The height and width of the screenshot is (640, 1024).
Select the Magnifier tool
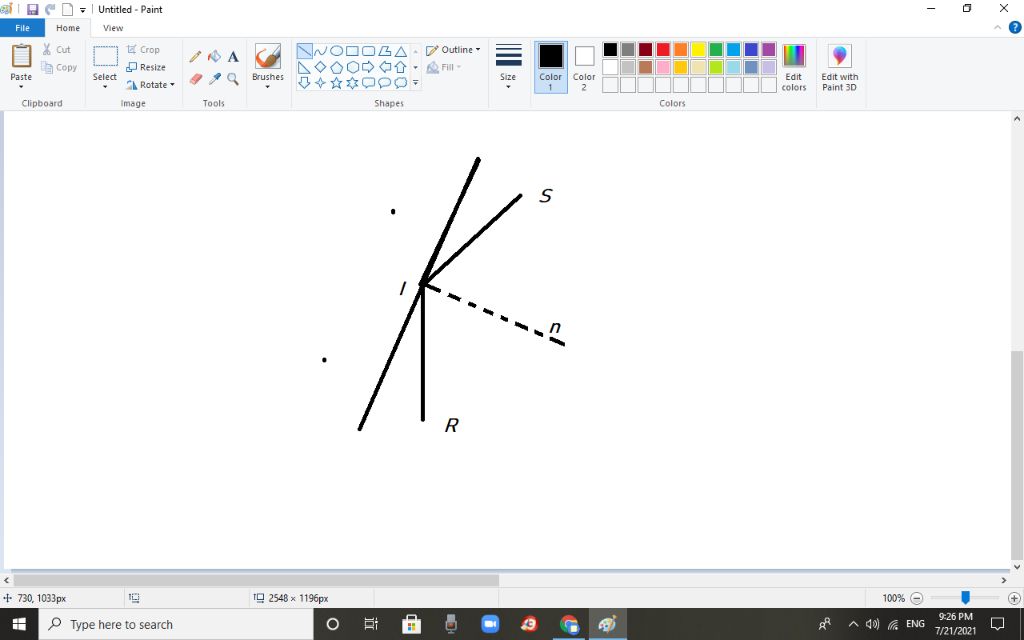point(233,79)
